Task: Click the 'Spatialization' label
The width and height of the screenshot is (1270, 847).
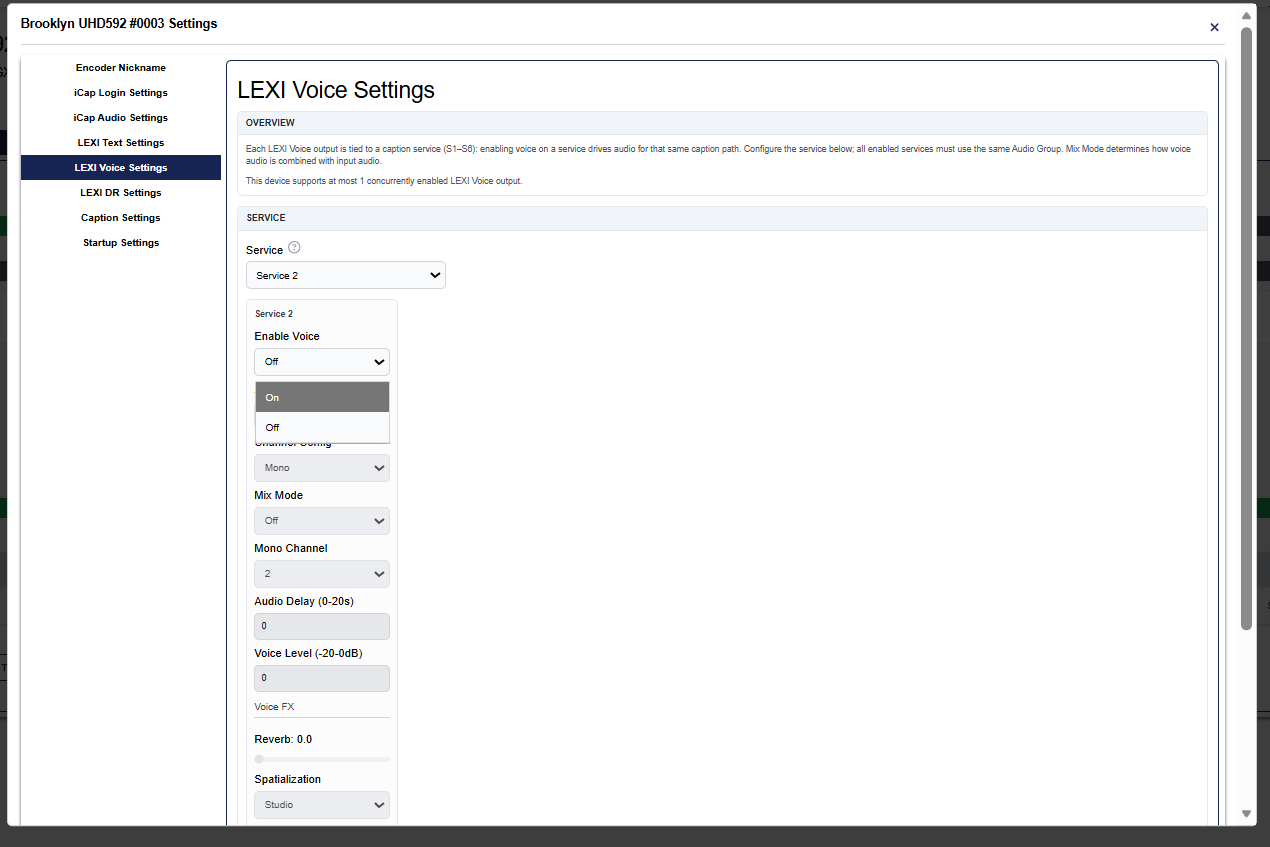Action: [288, 779]
